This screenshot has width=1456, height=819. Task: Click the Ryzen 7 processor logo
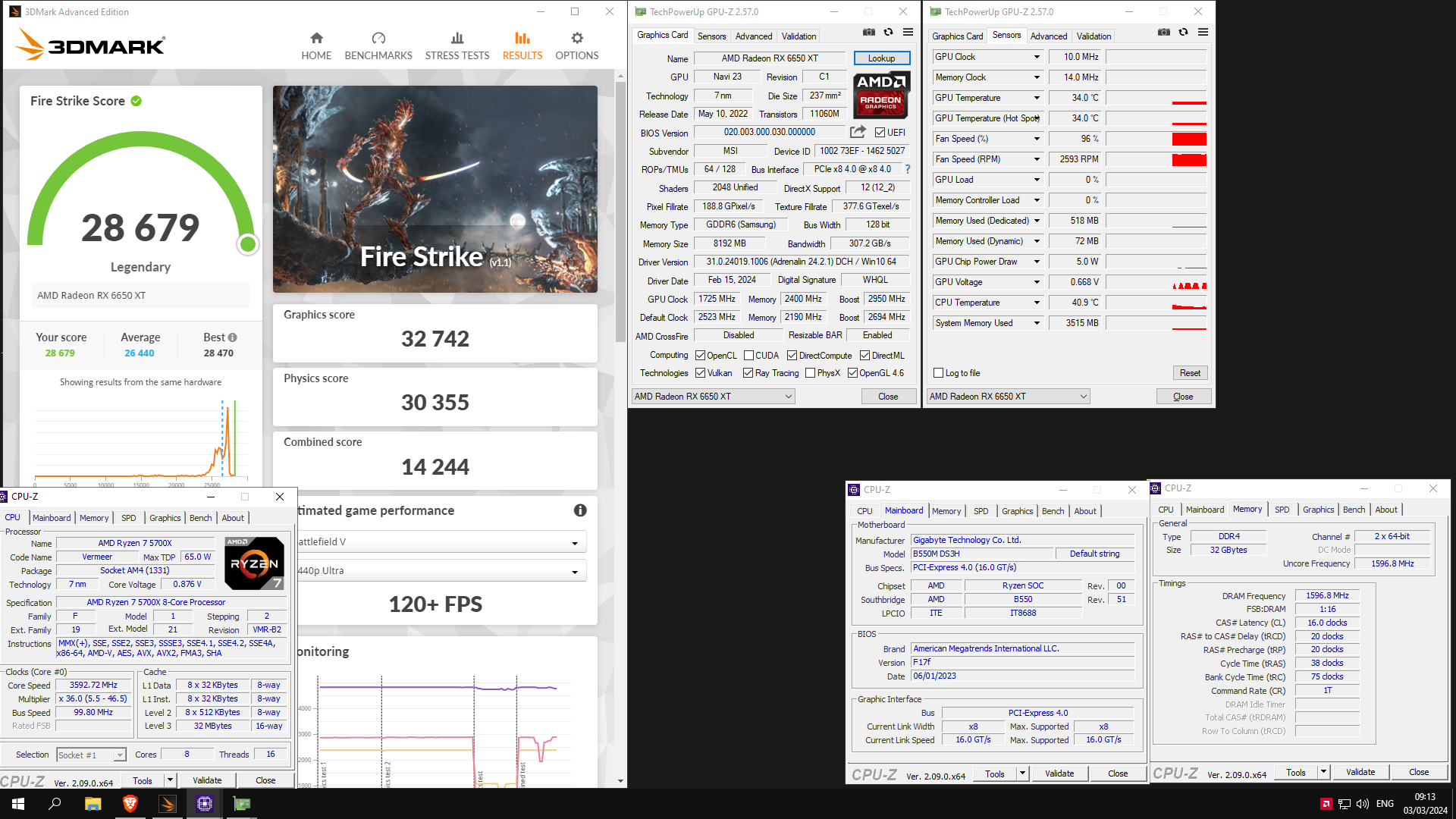click(x=255, y=563)
